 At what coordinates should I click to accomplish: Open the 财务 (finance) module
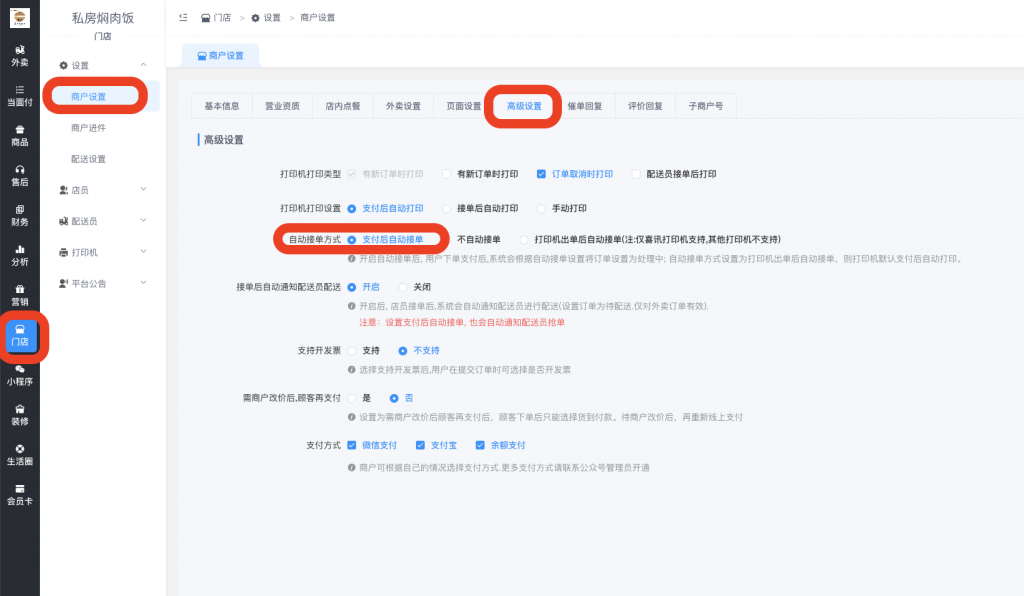20,215
